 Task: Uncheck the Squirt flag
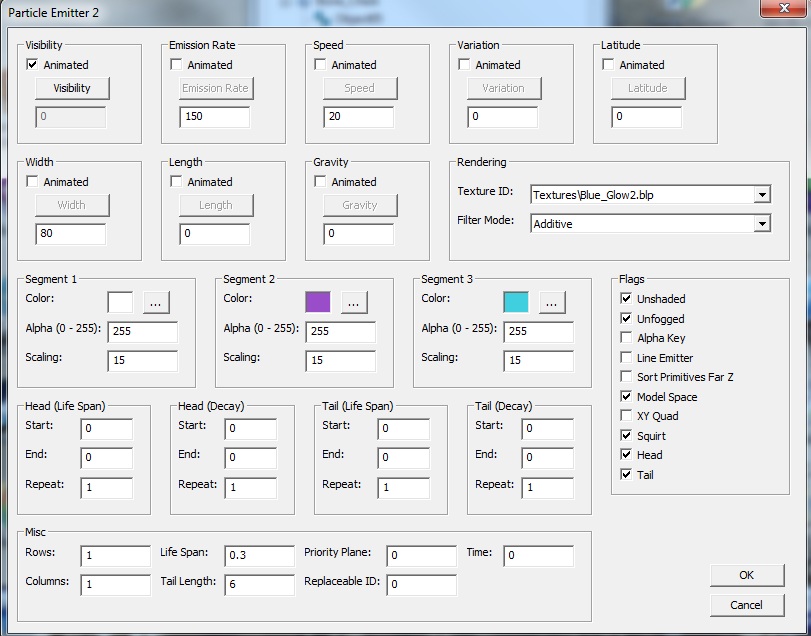coord(626,435)
